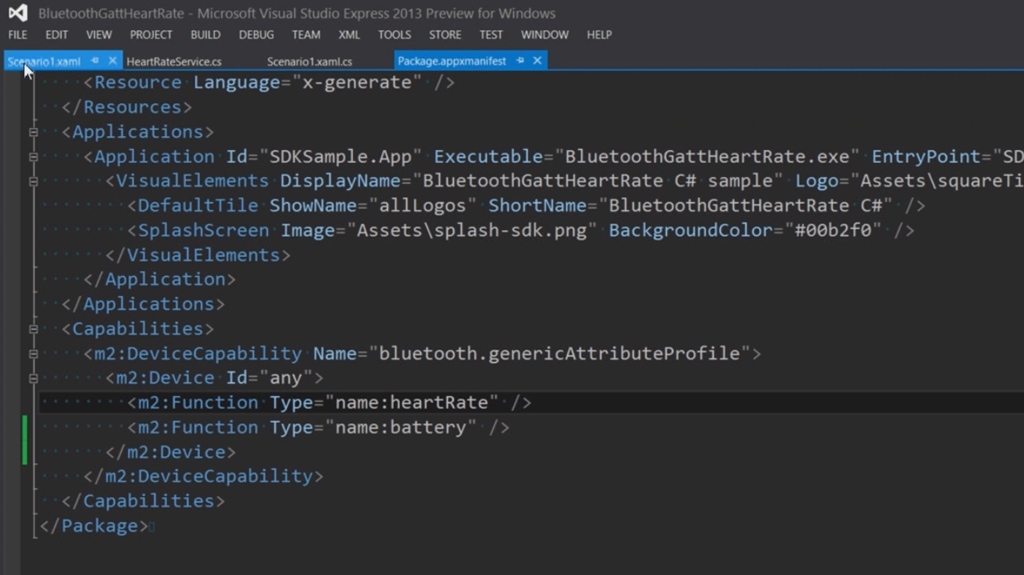
Task: Click the closing </Applications> tag
Action: pyautogui.click(x=143, y=304)
